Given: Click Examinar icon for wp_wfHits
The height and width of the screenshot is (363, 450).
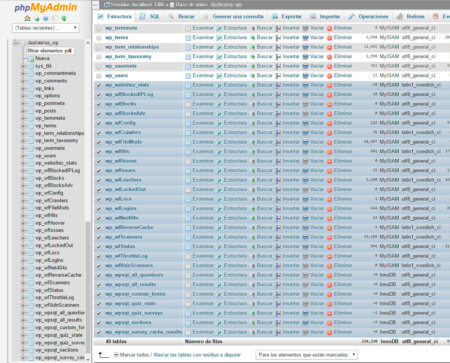Looking at the screenshot, I should [x=188, y=152].
